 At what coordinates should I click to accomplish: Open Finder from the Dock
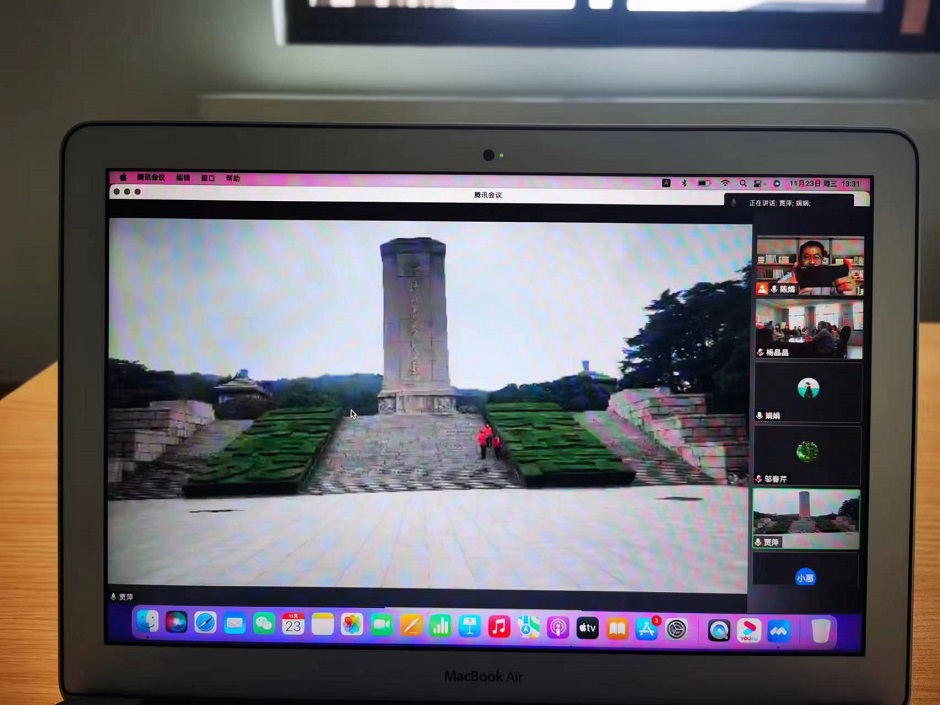point(147,623)
